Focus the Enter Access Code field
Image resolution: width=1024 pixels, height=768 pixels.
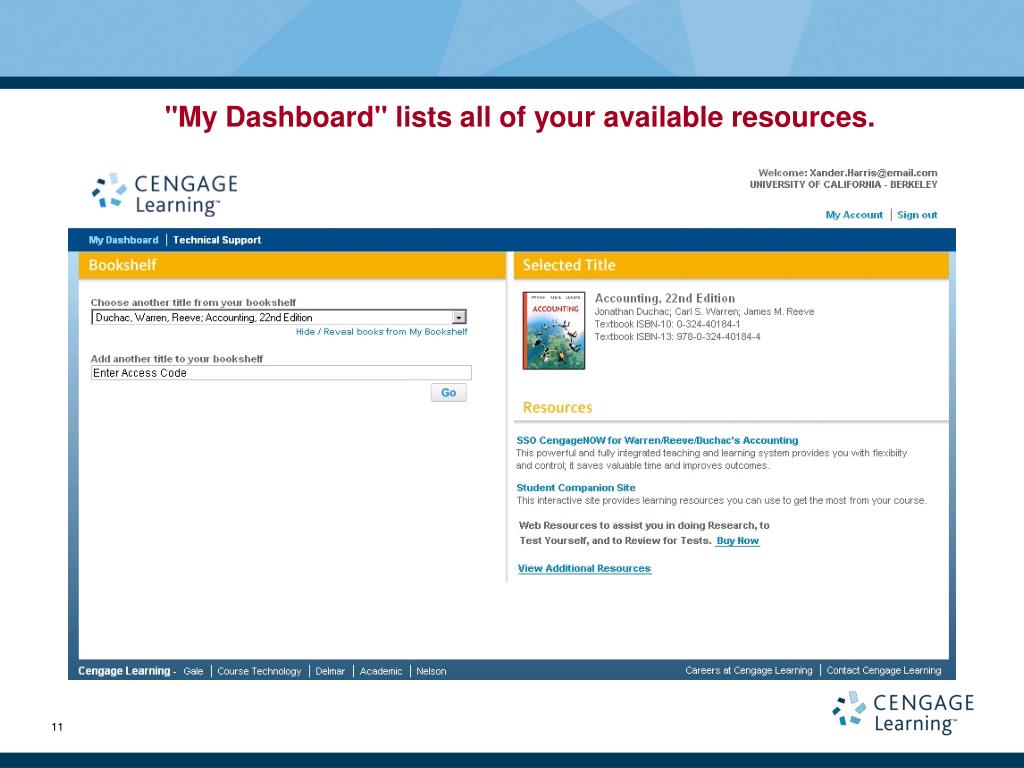tap(281, 373)
